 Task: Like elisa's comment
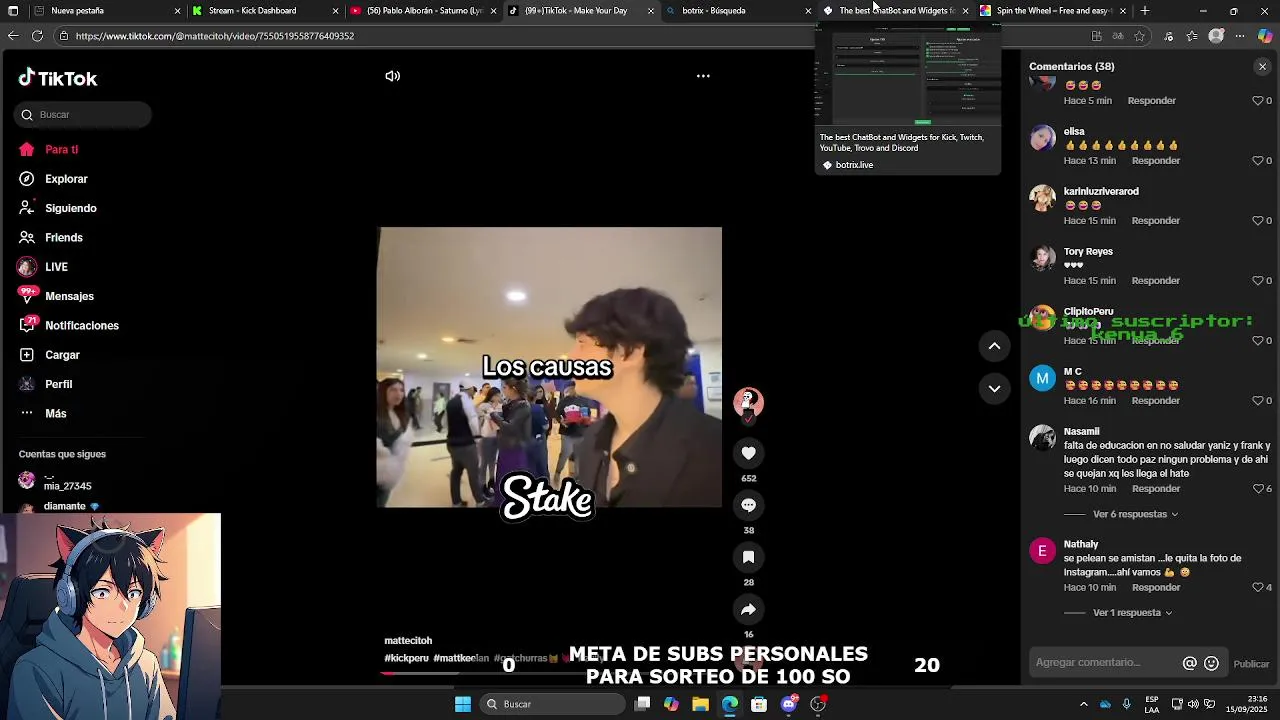[1258, 161]
